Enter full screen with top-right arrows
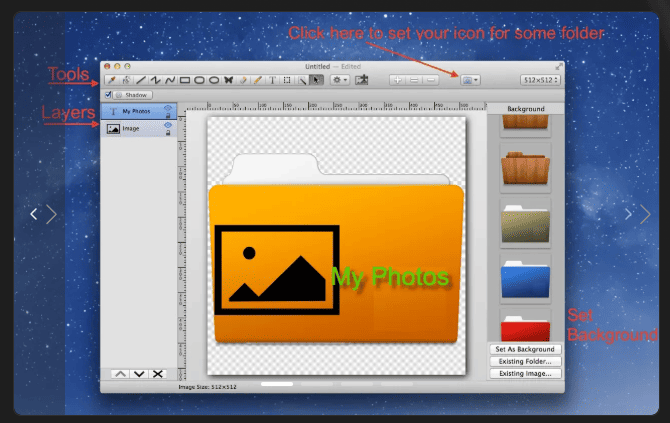This screenshot has height=423, width=670. [559, 66]
